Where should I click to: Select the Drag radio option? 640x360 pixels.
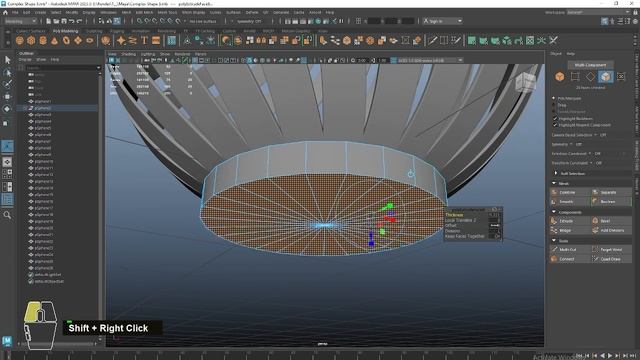point(554,105)
